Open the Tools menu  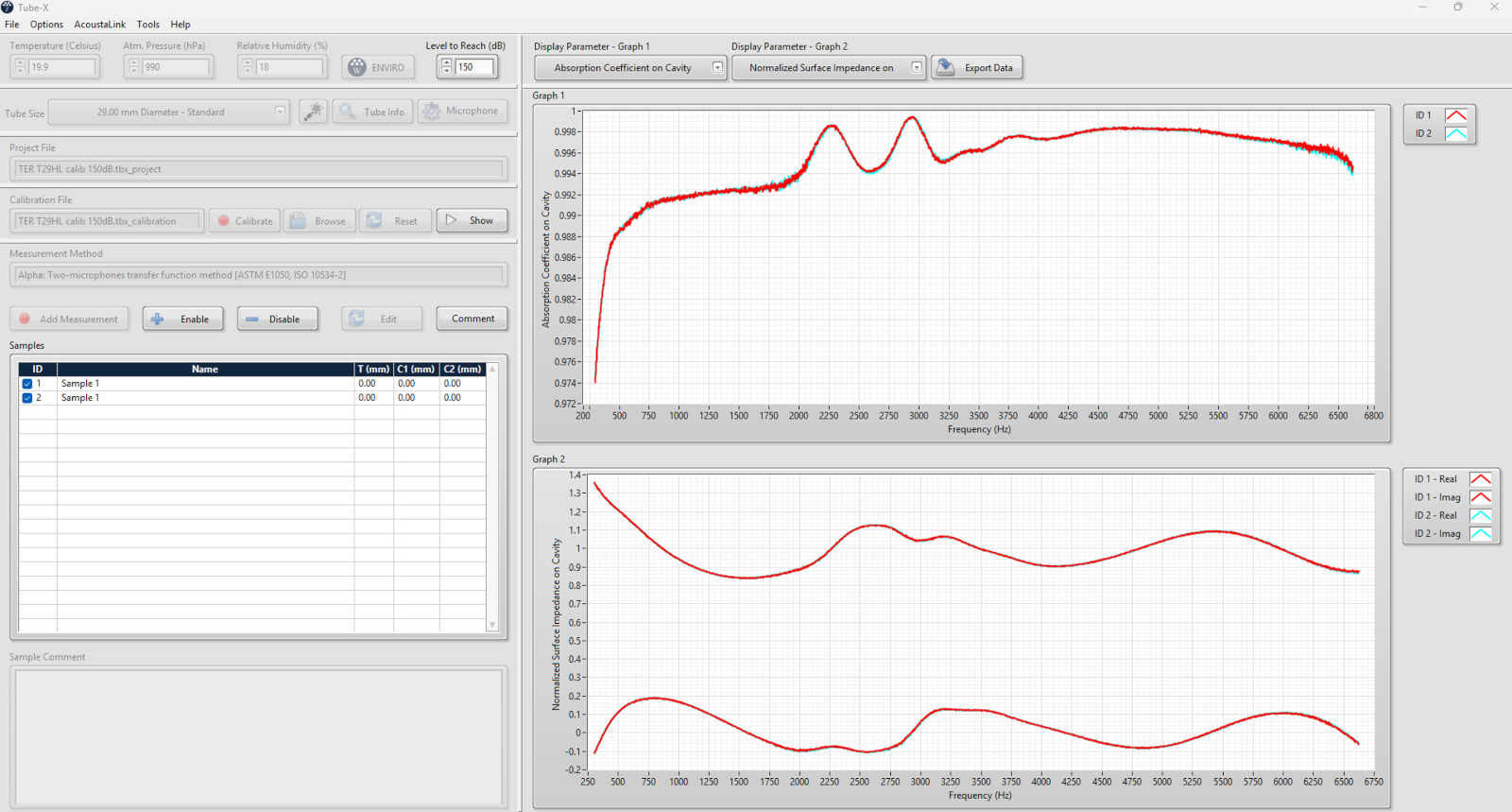pos(148,25)
